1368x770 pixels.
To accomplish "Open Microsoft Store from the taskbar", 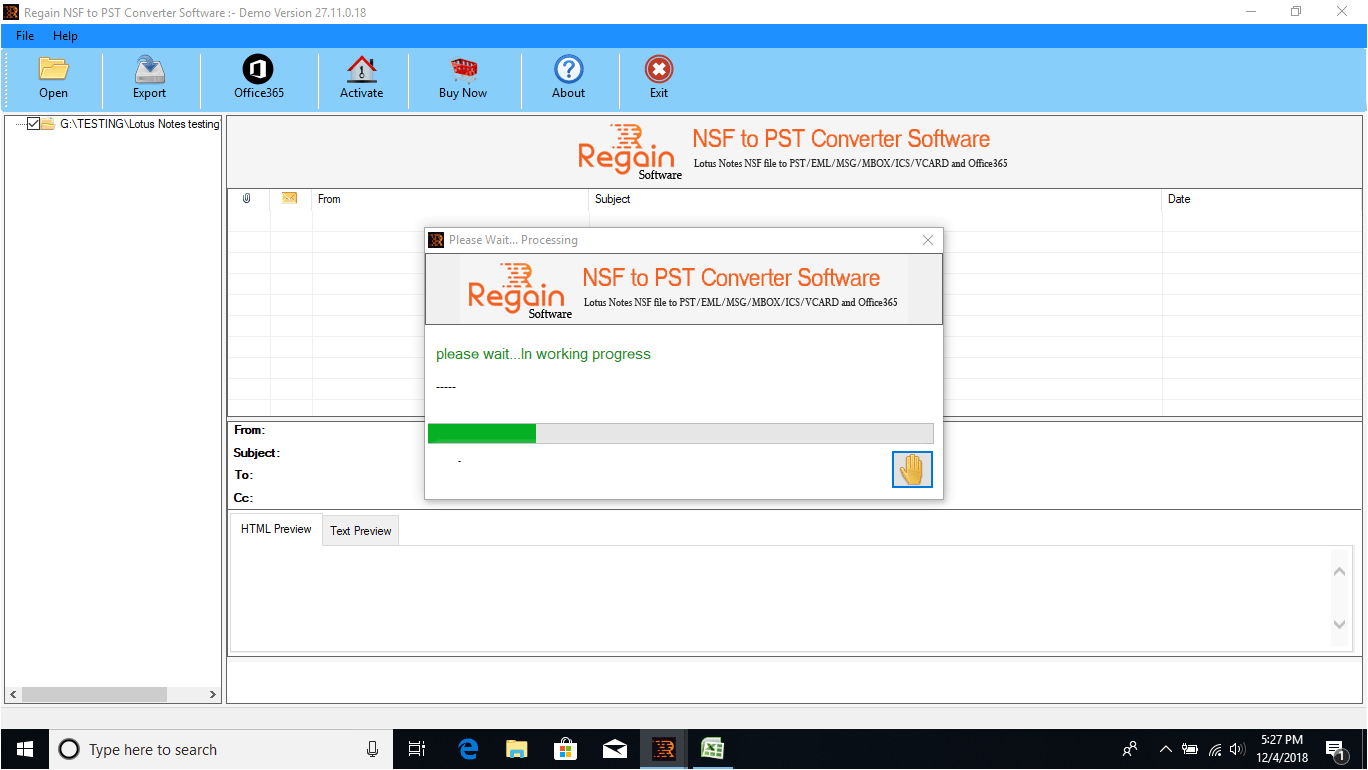I will pos(565,749).
